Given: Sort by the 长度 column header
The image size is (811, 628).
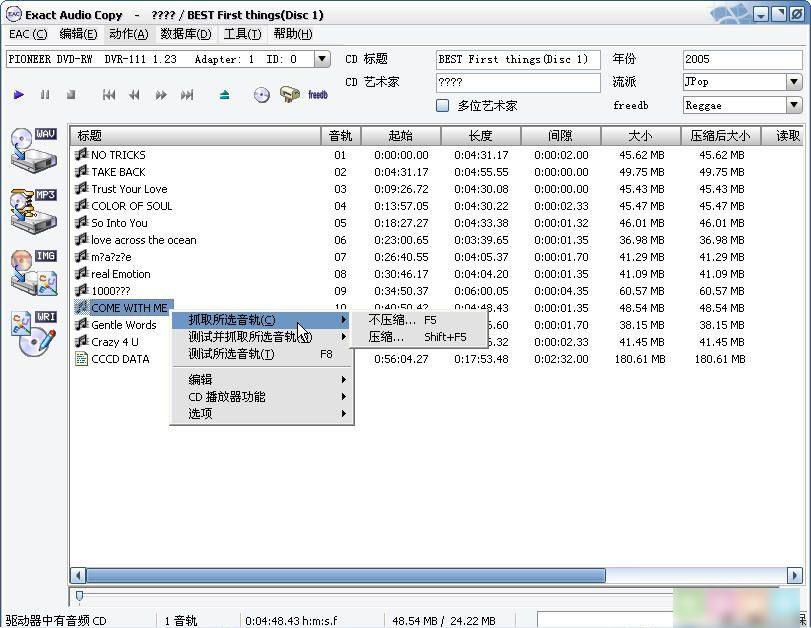Looking at the screenshot, I should click(x=480, y=136).
